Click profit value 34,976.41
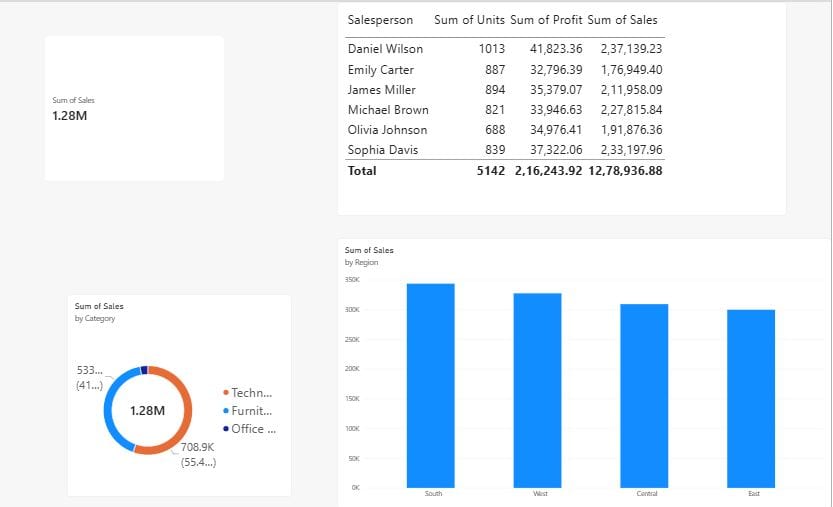The height and width of the screenshot is (507, 833). [556, 130]
